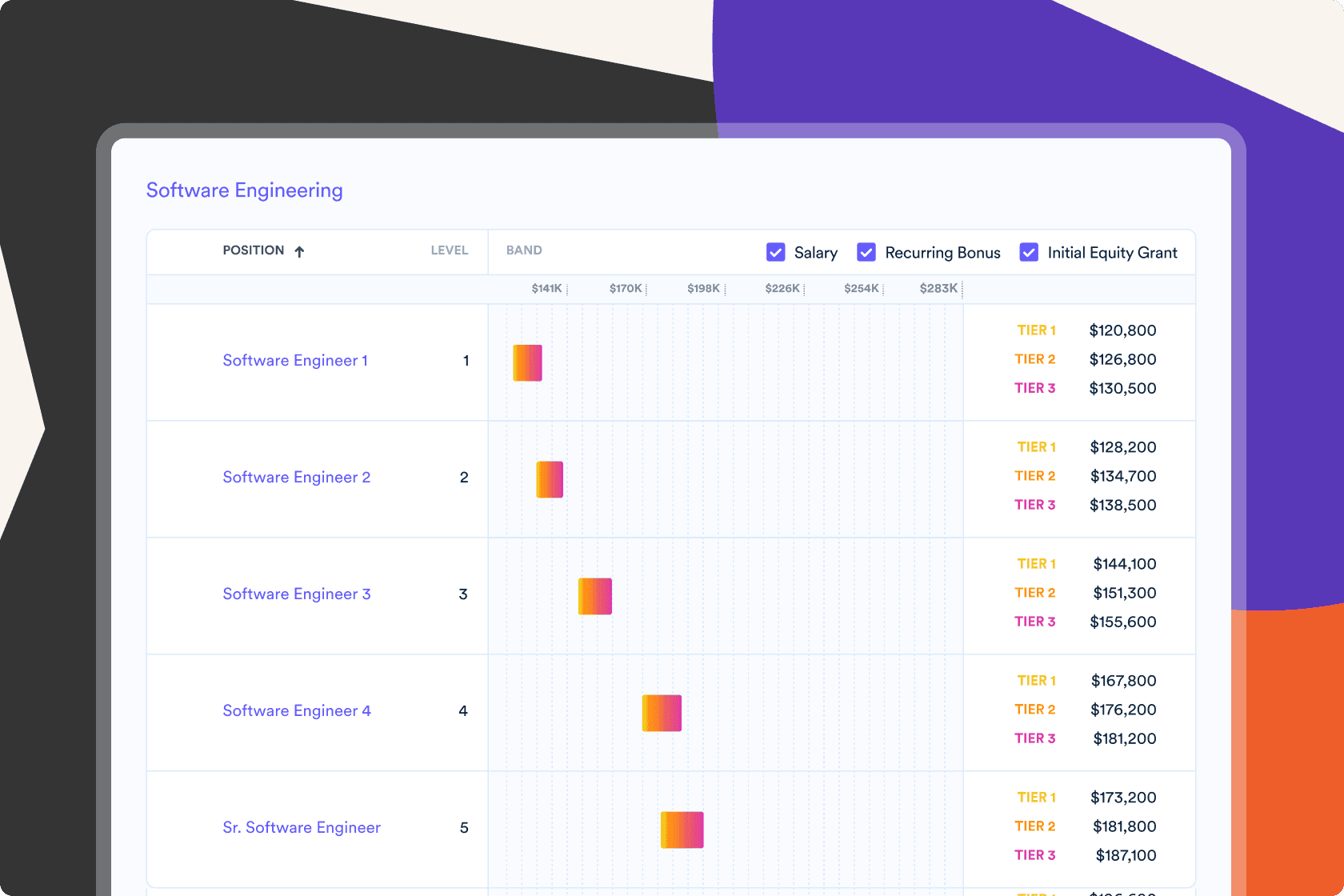Viewport: 1344px width, 896px height.
Task: Open the Software Engineer 2 position
Action: 297,478
